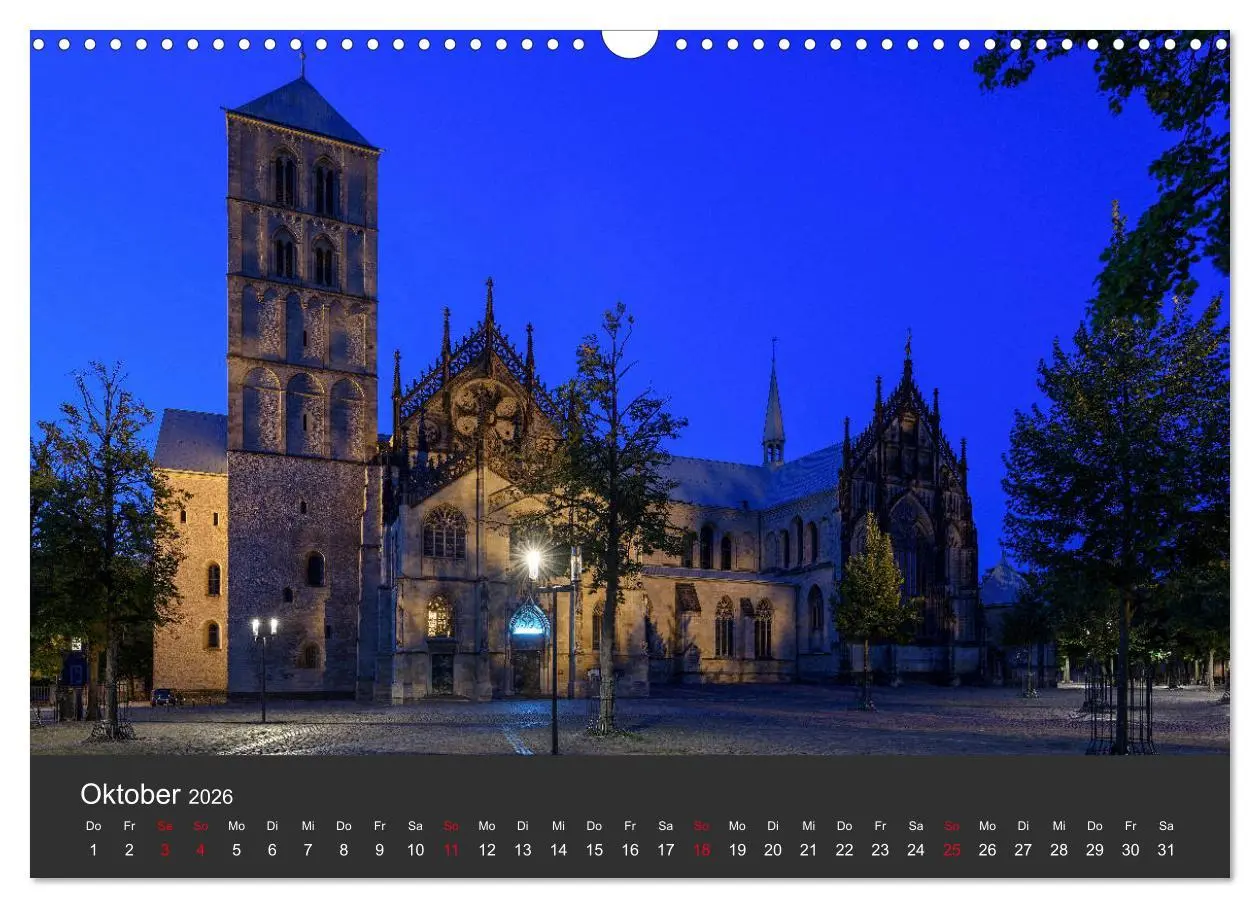This screenshot has width=1260, height=908.
Task: Pick the red Sunday date 4
Action: coord(201,850)
